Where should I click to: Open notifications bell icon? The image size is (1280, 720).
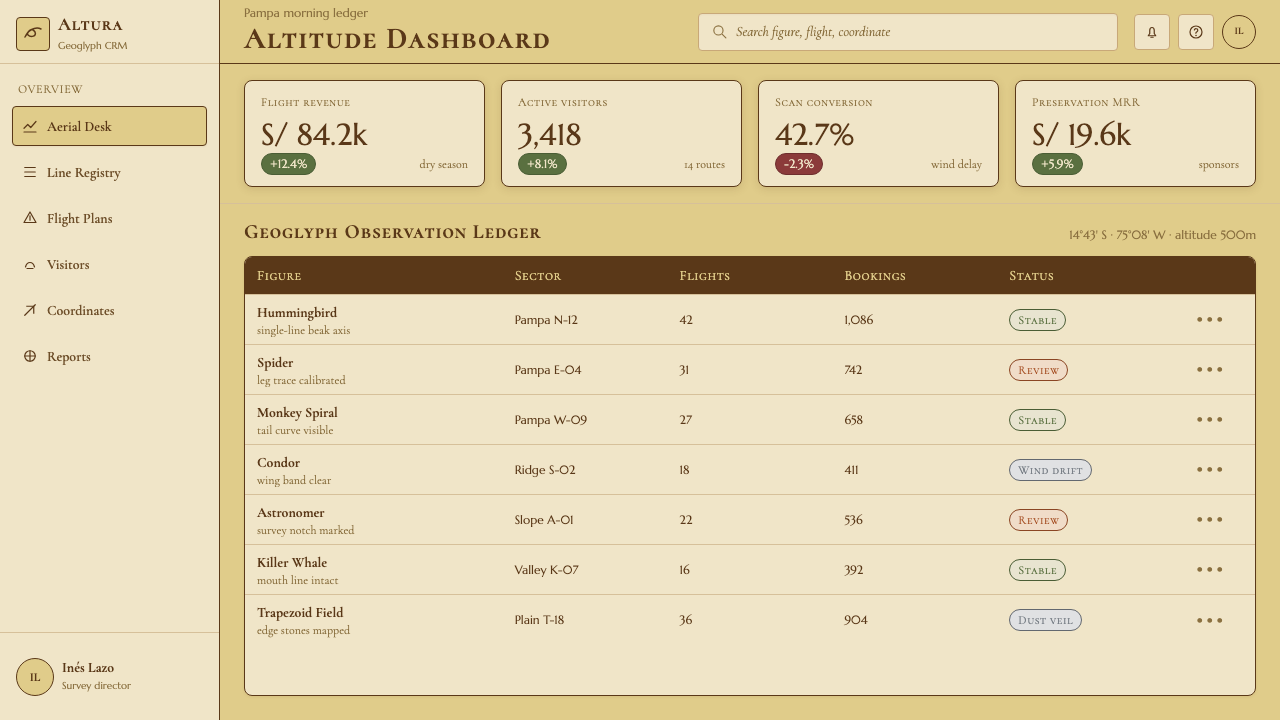(x=1152, y=32)
